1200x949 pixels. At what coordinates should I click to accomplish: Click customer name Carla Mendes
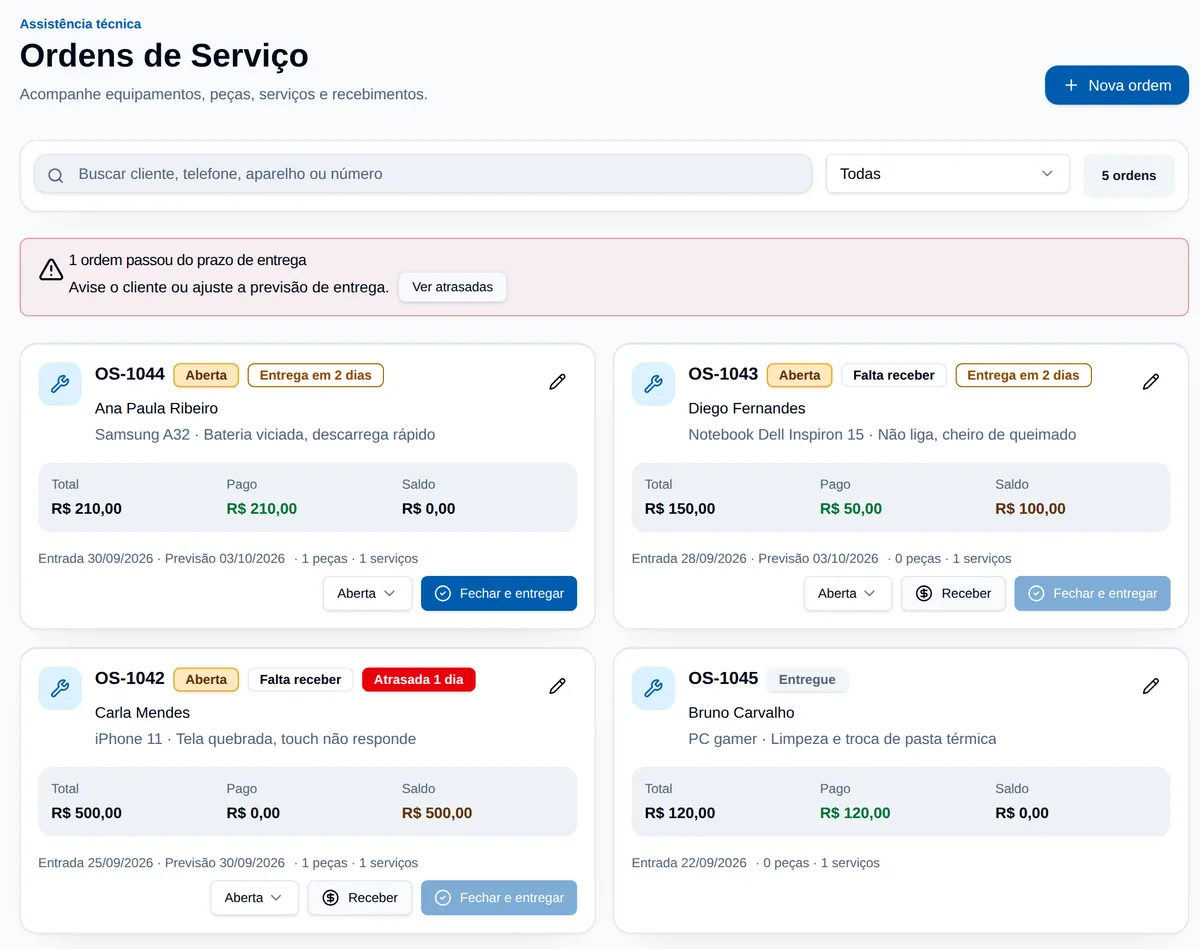coord(142,712)
